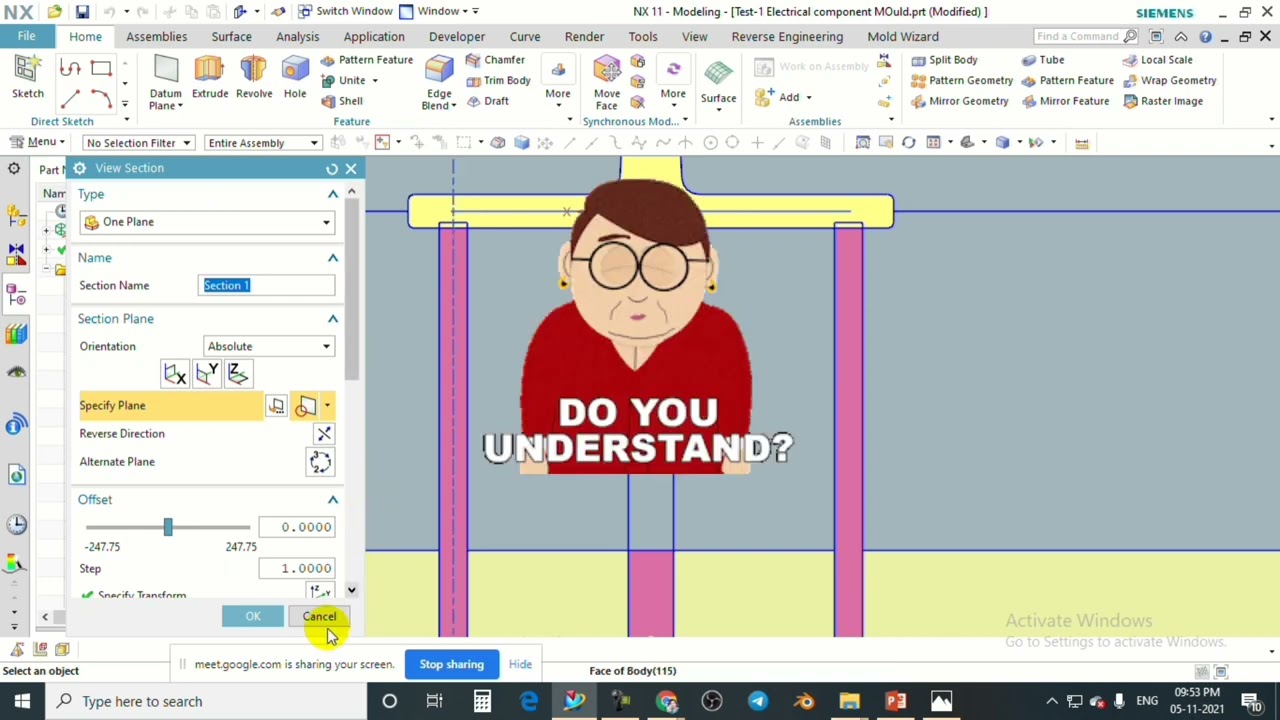Expand the Unite dropdown arrow
This screenshot has height=720, width=1280.
tap(375, 81)
